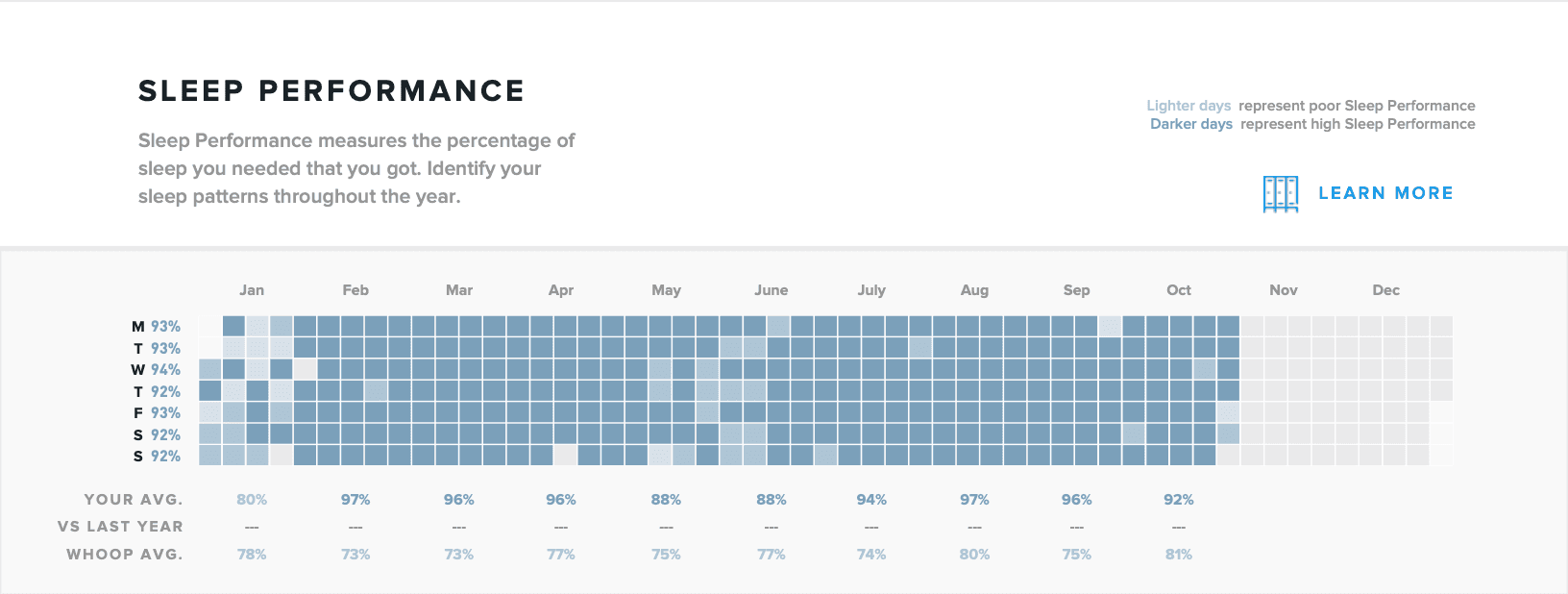The image size is (1568, 594).
Task: Toggle the Darker days legend entry
Action: pos(1190,124)
